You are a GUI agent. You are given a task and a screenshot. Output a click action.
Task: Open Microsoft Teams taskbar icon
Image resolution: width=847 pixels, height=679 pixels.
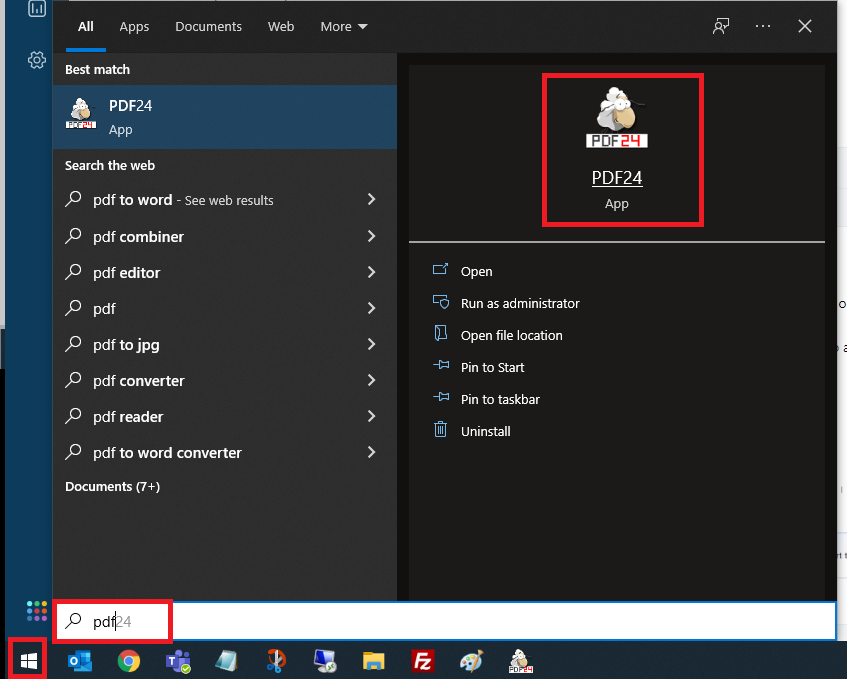tap(178, 661)
